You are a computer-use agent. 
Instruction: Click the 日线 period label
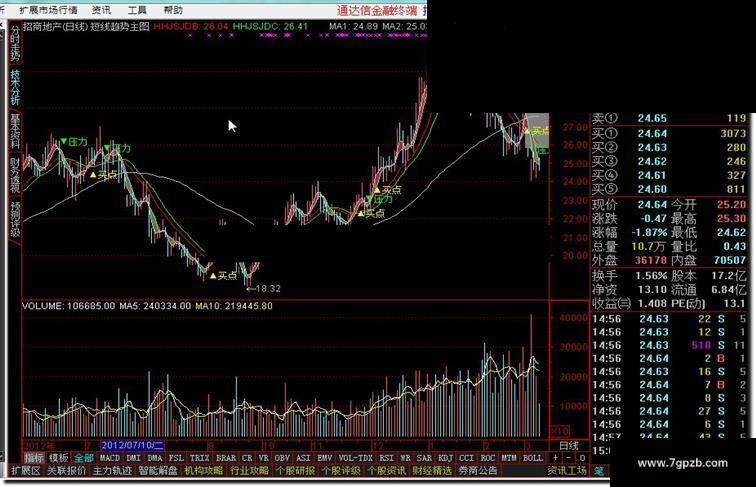click(569, 445)
